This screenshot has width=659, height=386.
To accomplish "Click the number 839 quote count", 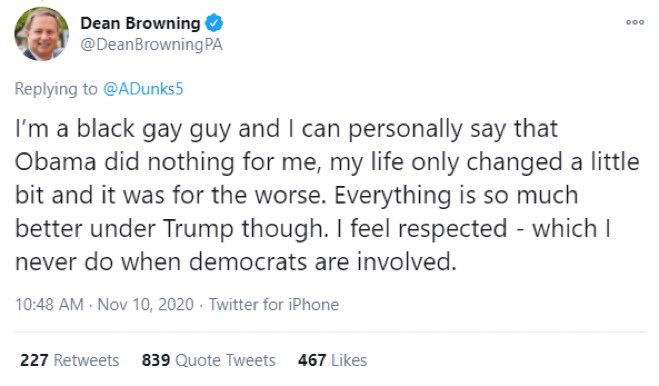I will point(156,360).
